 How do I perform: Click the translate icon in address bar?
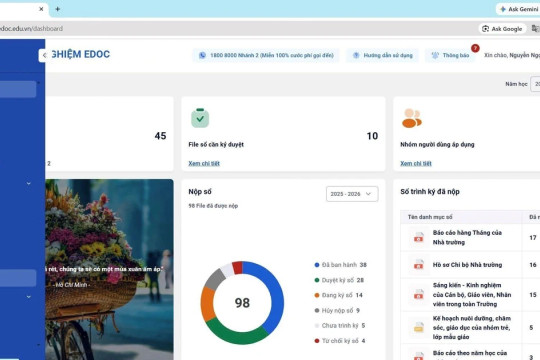[536, 29]
